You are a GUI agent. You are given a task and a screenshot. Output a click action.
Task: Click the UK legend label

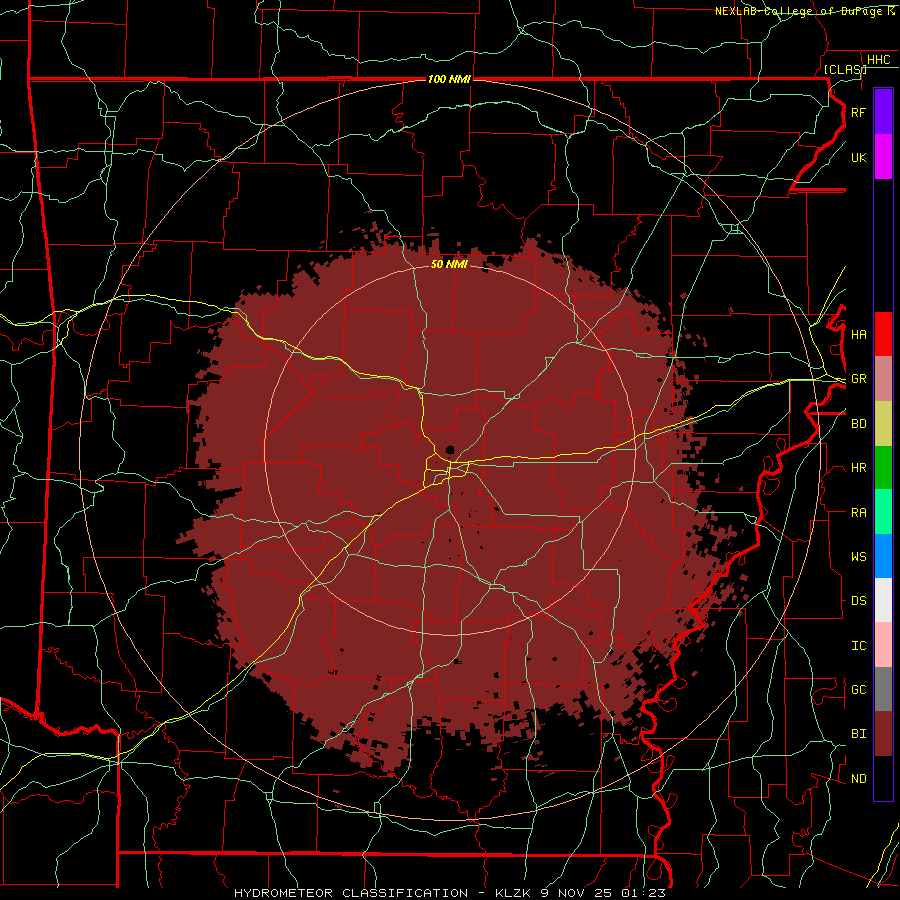(858, 157)
